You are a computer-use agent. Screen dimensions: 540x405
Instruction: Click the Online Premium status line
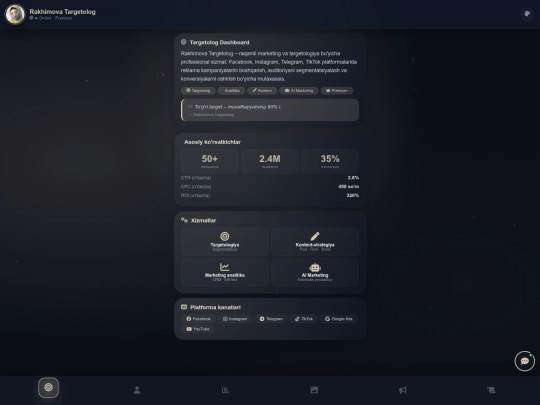[51, 18]
